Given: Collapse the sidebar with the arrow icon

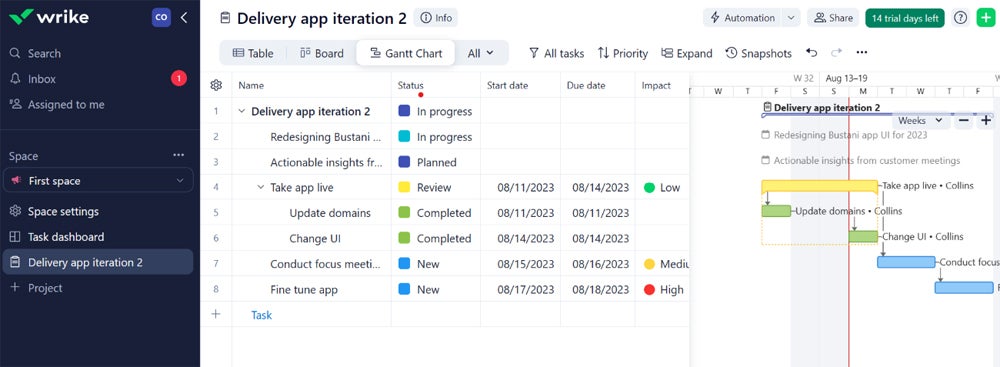Looking at the screenshot, I should click(184, 18).
